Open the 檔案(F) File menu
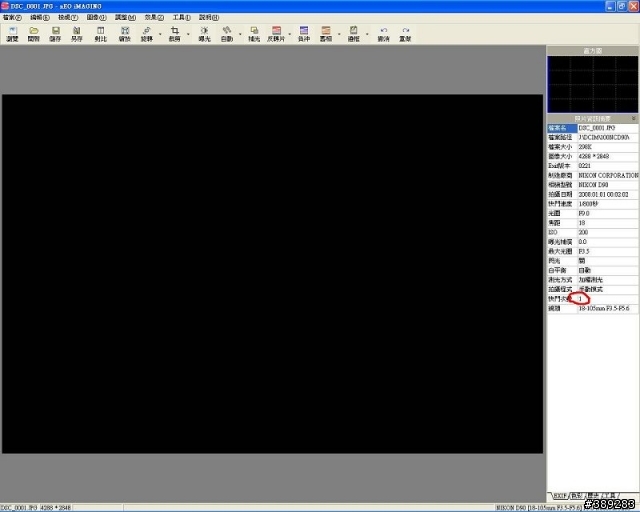640x512 pixels. tap(12, 18)
